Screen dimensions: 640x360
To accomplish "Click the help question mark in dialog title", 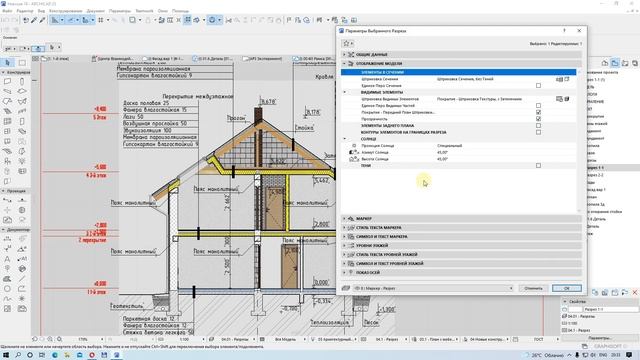I will point(564,31).
